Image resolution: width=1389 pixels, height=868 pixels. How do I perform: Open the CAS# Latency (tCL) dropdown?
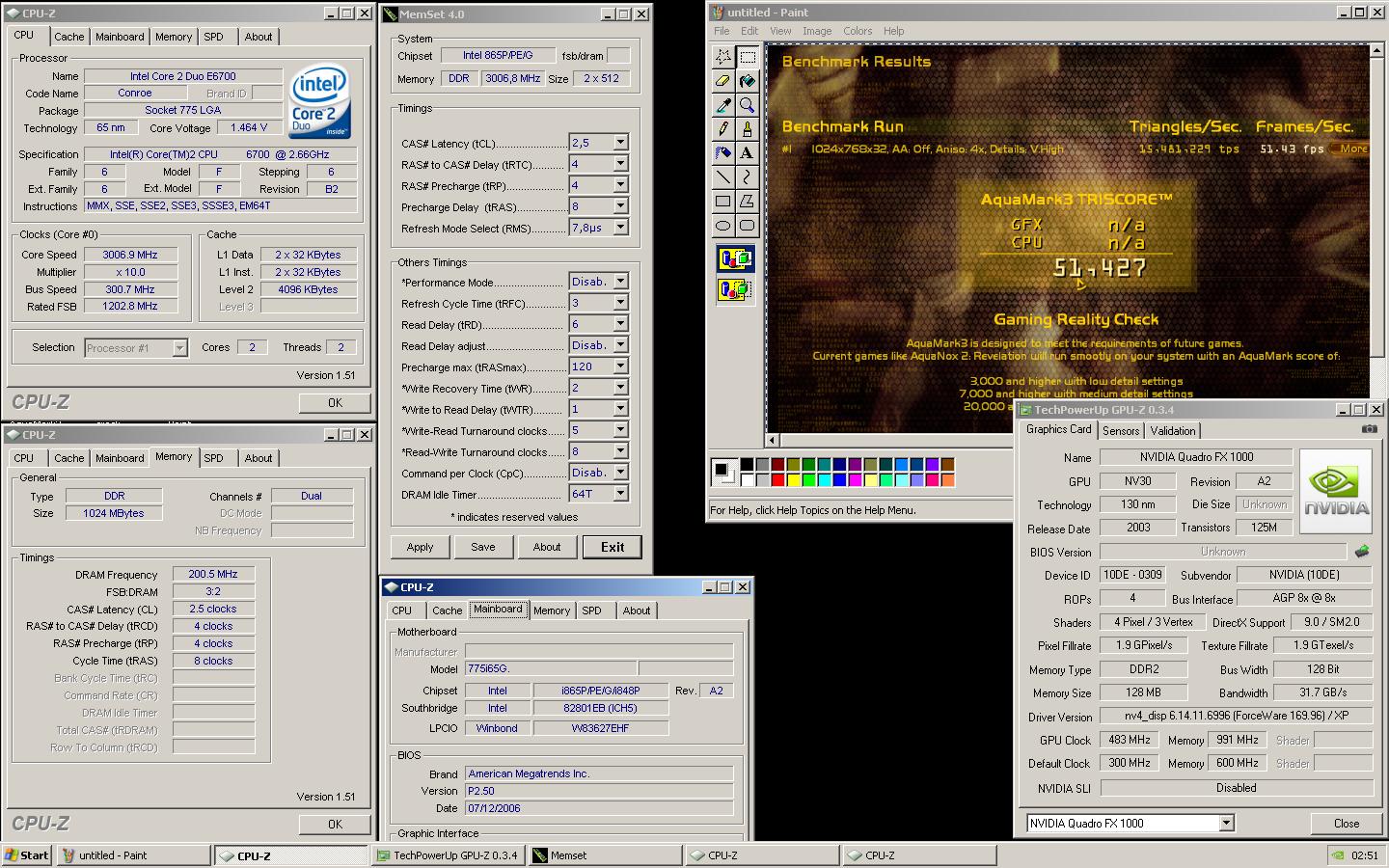tap(620, 143)
